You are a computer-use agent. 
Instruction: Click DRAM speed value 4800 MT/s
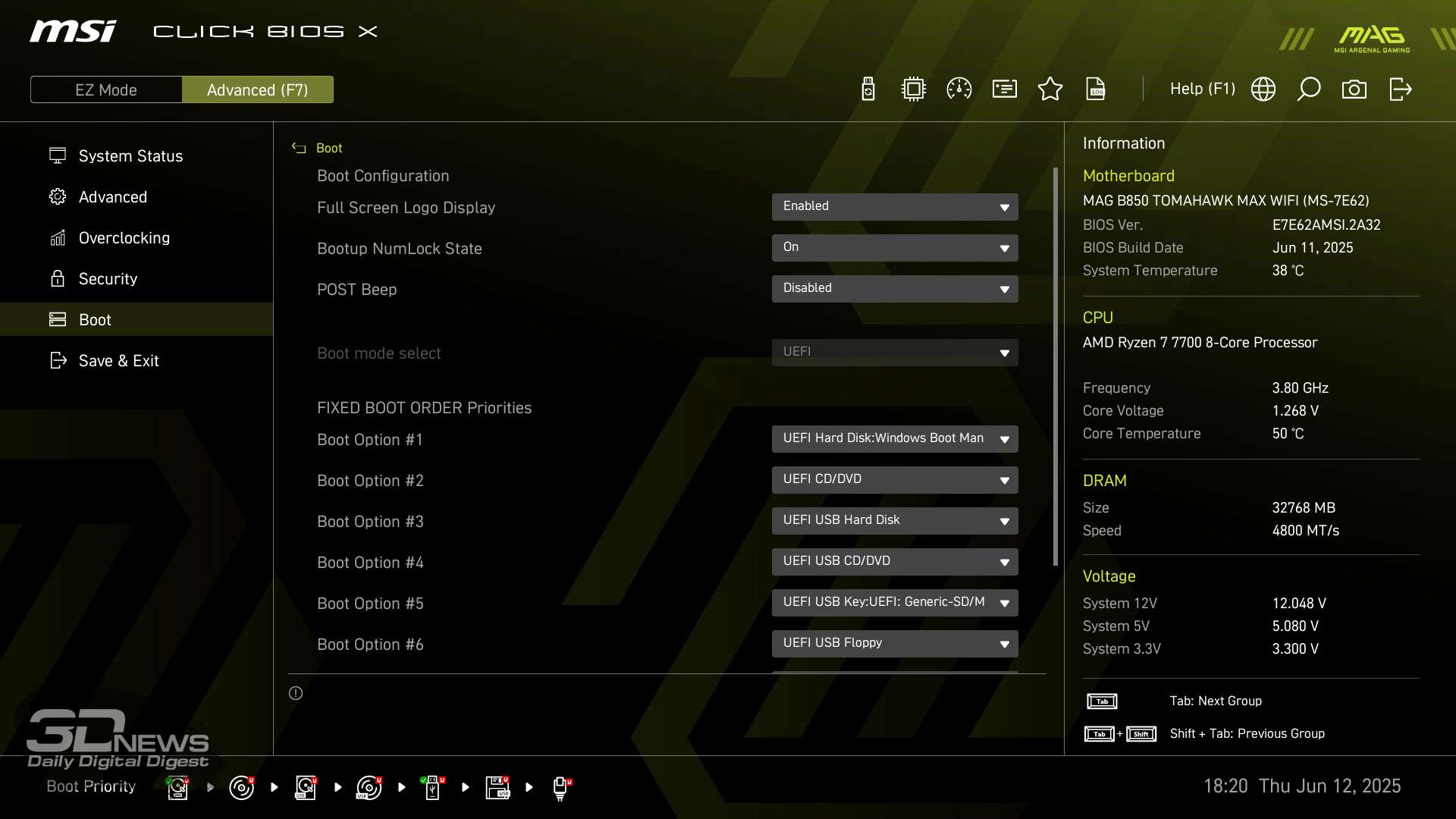click(x=1306, y=531)
